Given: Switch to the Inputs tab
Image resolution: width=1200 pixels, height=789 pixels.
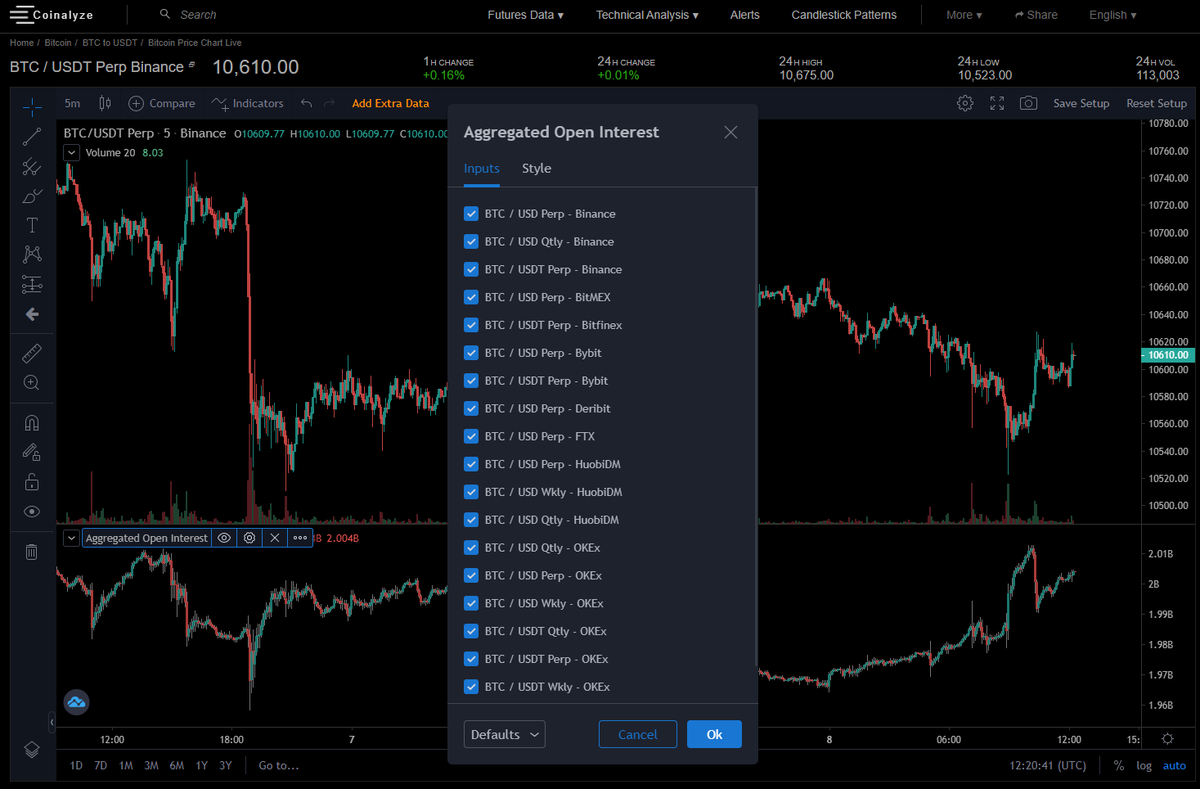Looking at the screenshot, I should tap(481, 168).
